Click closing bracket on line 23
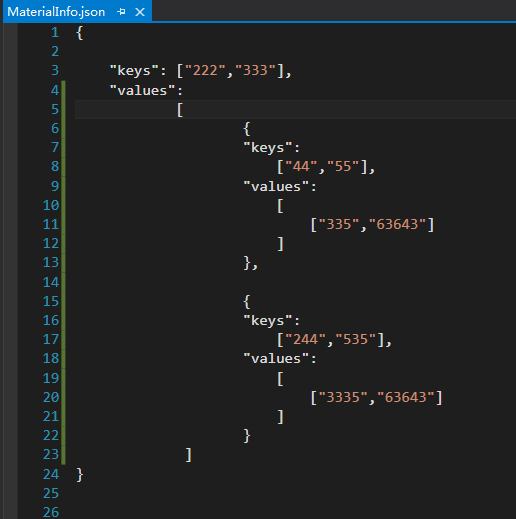 (x=189, y=455)
